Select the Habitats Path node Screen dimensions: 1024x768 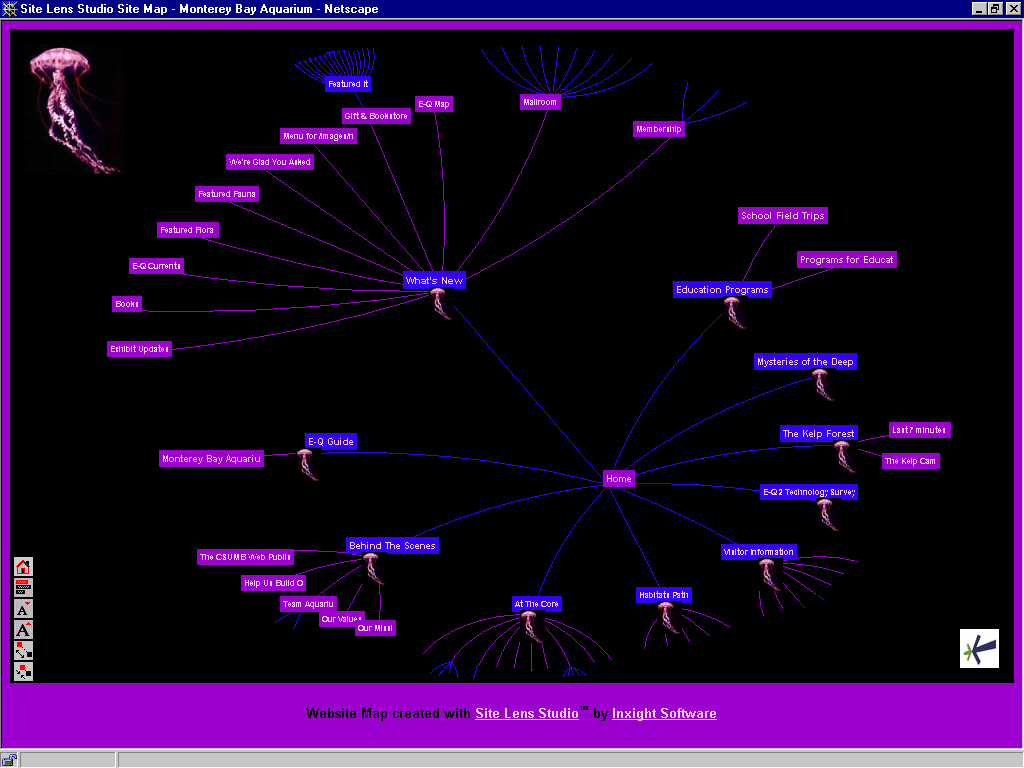tap(664, 595)
